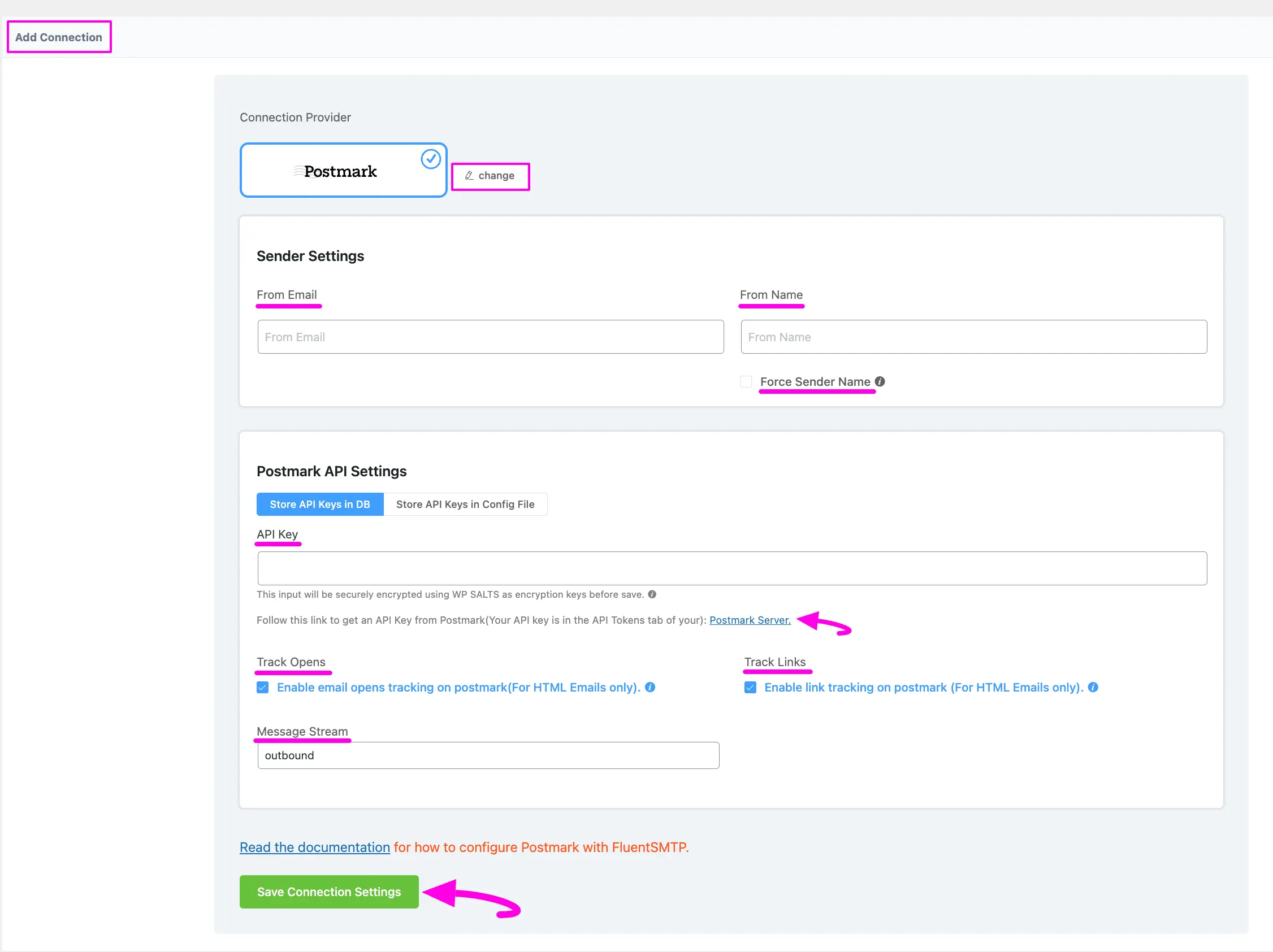The height and width of the screenshot is (952, 1273).
Task: Click the blue checkmark icon on Postmark card
Action: pyautogui.click(x=431, y=159)
